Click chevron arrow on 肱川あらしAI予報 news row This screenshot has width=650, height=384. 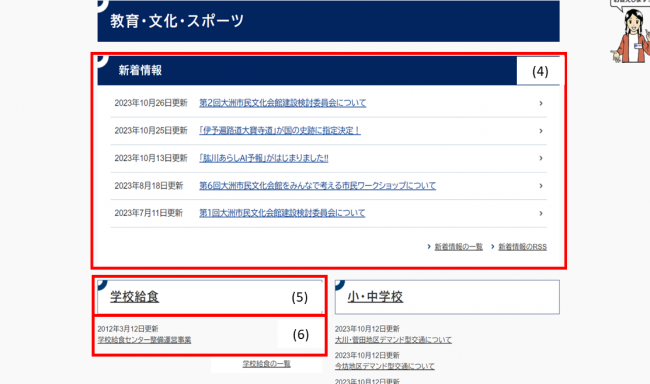click(541, 158)
